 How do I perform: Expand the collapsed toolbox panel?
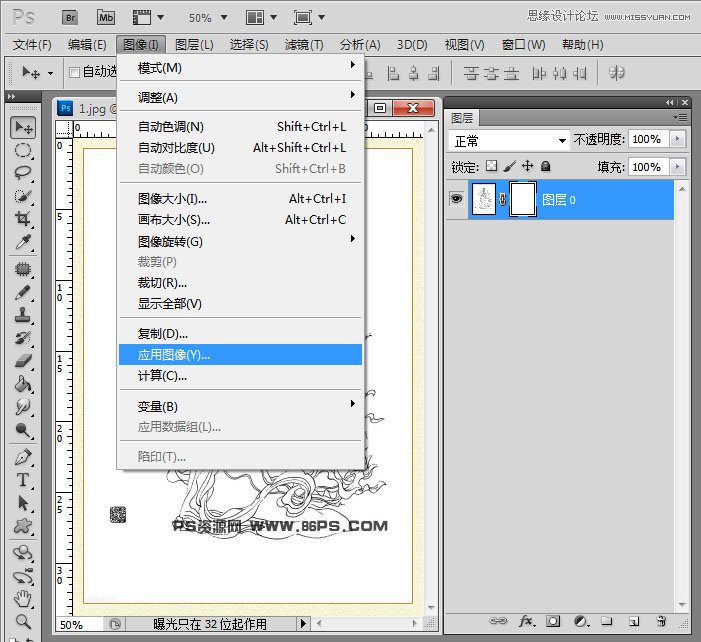[x=12, y=96]
